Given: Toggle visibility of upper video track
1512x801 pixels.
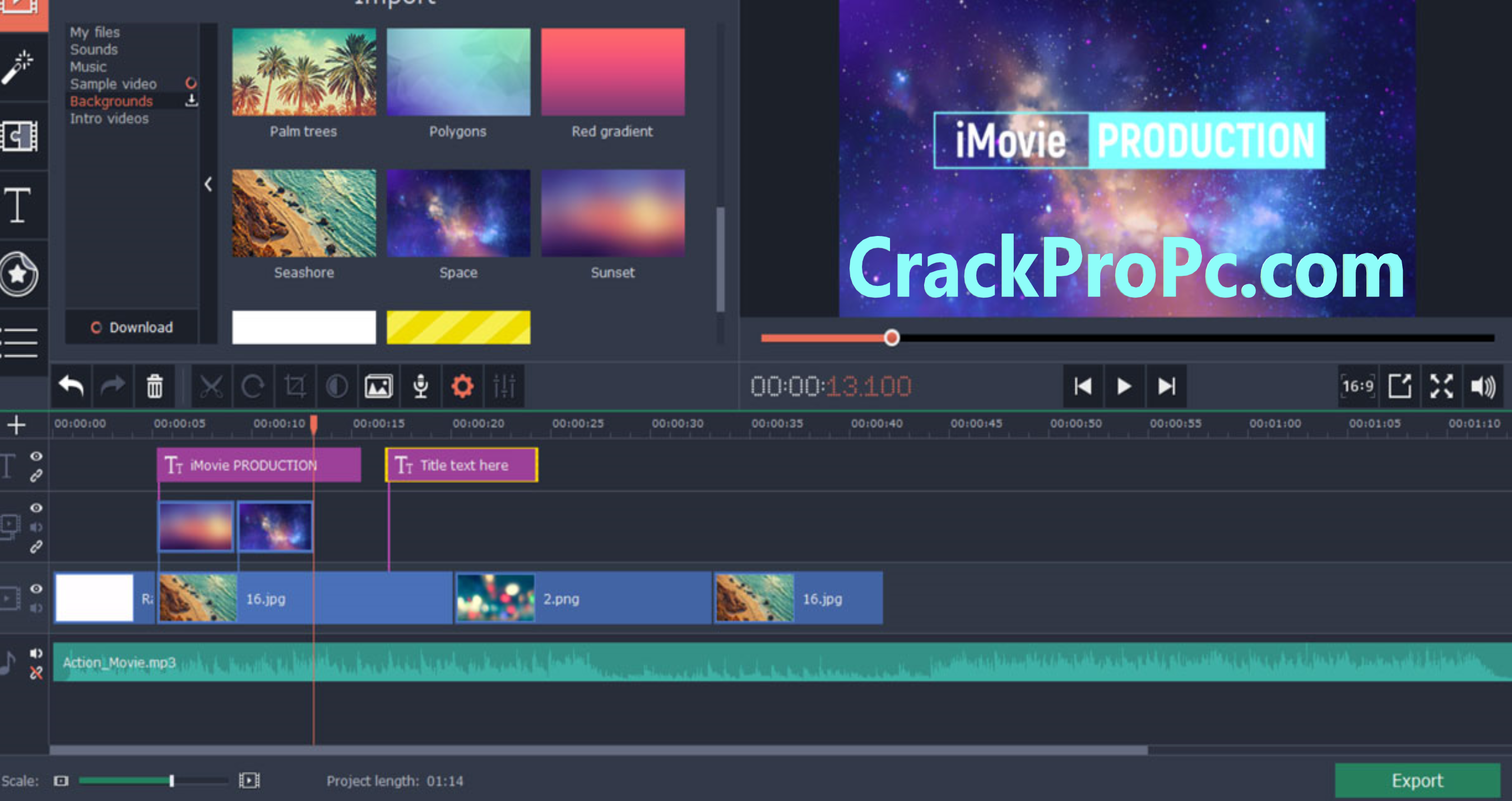Looking at the screenshot, I should tap(36, 509).
